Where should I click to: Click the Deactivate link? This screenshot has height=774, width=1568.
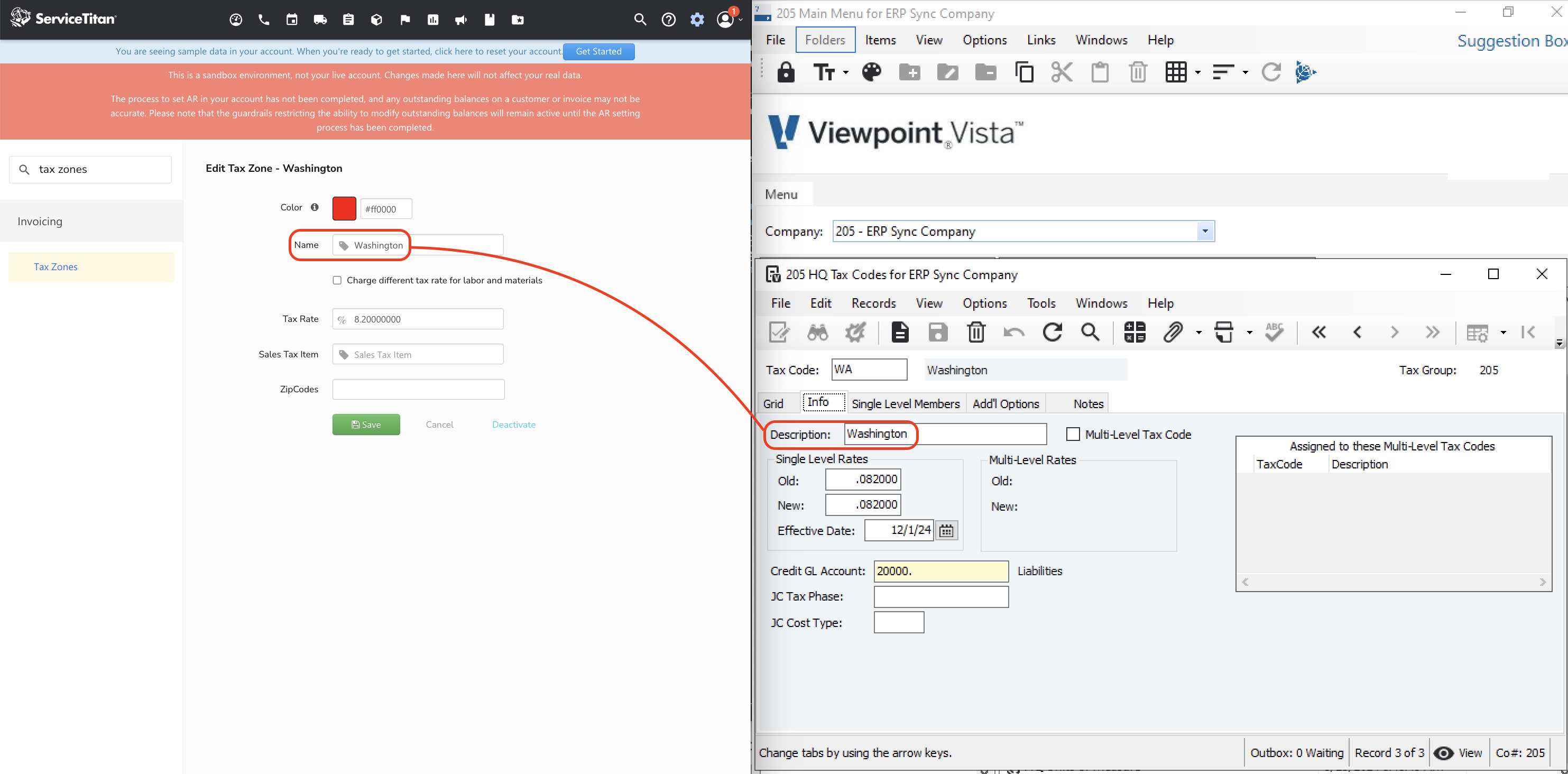[x=513, y=425]
